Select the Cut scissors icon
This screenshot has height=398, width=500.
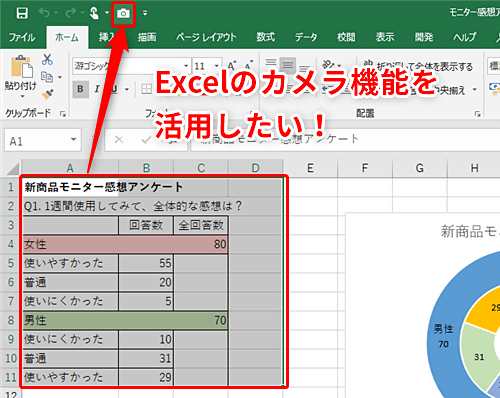47,60
